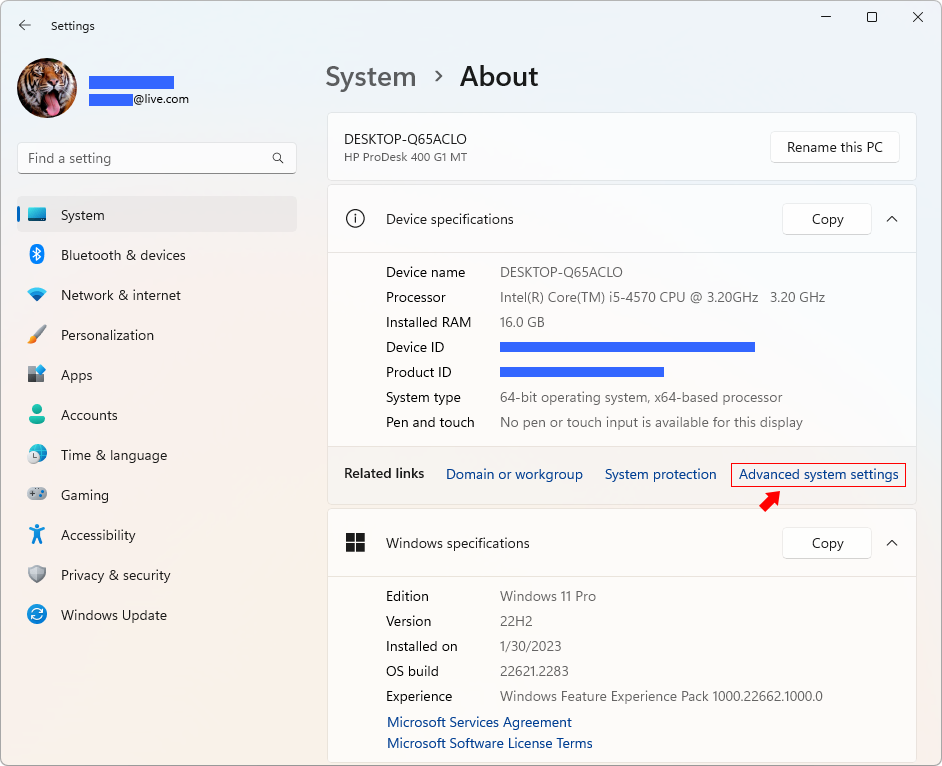Open Bluetooth & devices icon
This screenshot has height=766, width=942.
pyautogui.click(x=37, y=255)
